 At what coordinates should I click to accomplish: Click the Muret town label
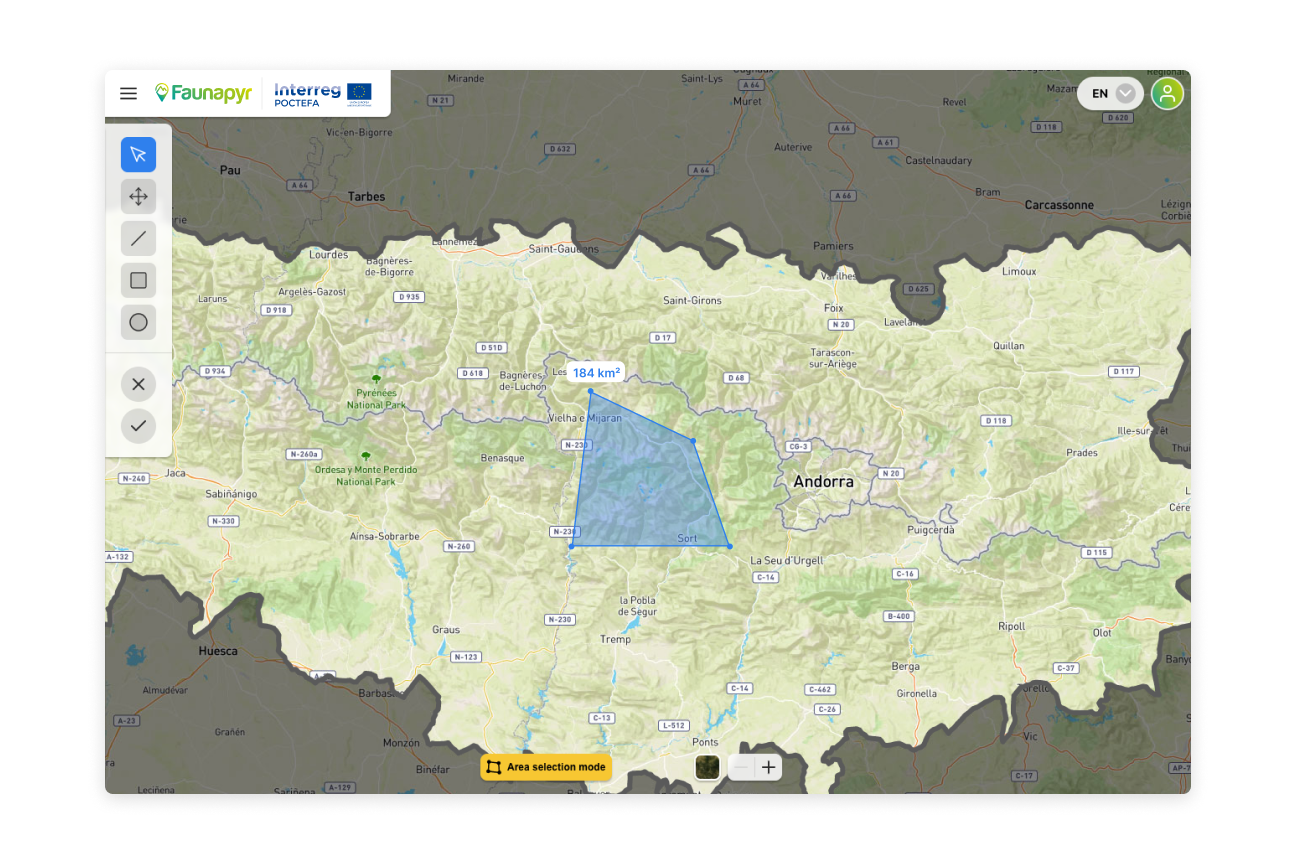[x=747, y=101]
